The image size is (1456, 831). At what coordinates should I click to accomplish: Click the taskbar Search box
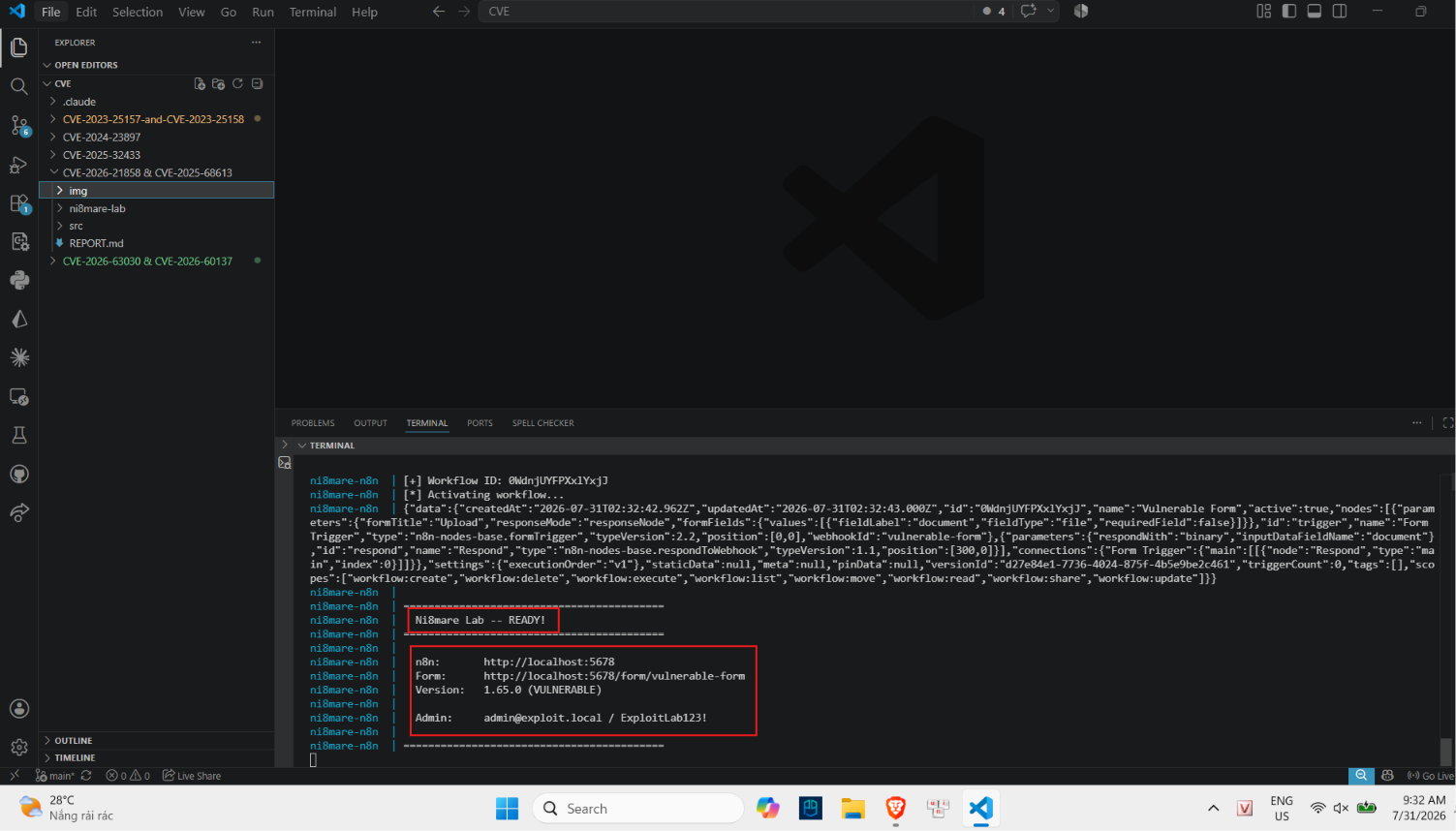(637, 809)
